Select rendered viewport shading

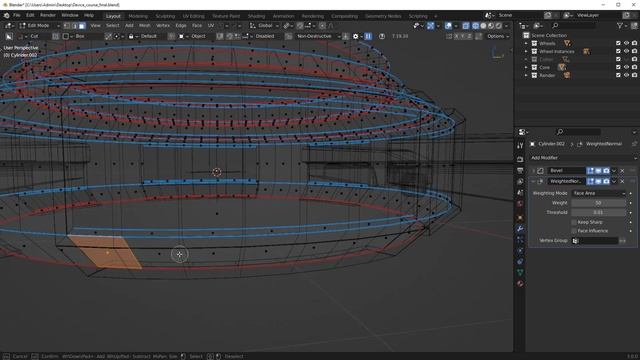coord(499,26)
